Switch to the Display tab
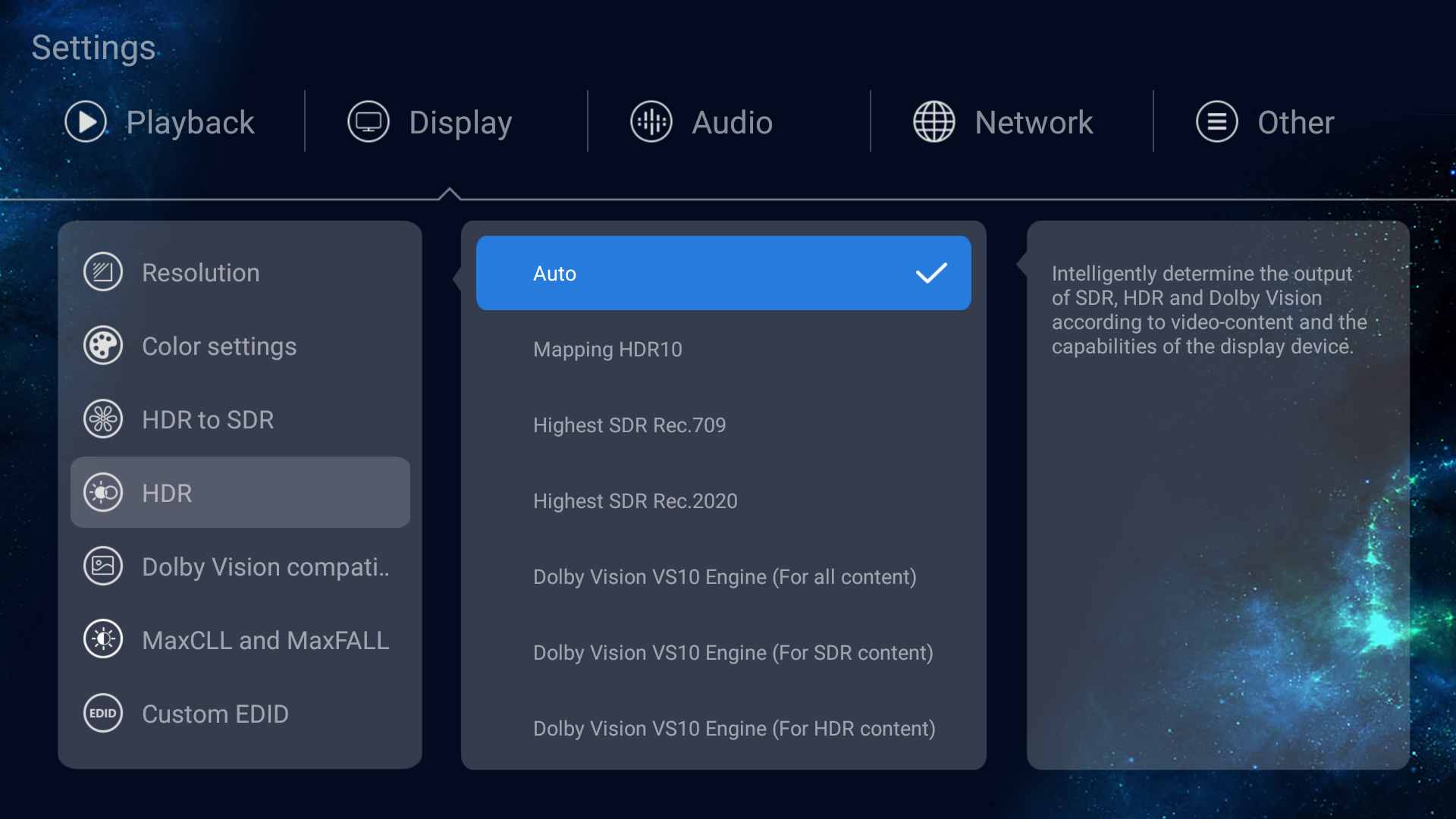The image size is (1456, 819). (430, 122)
